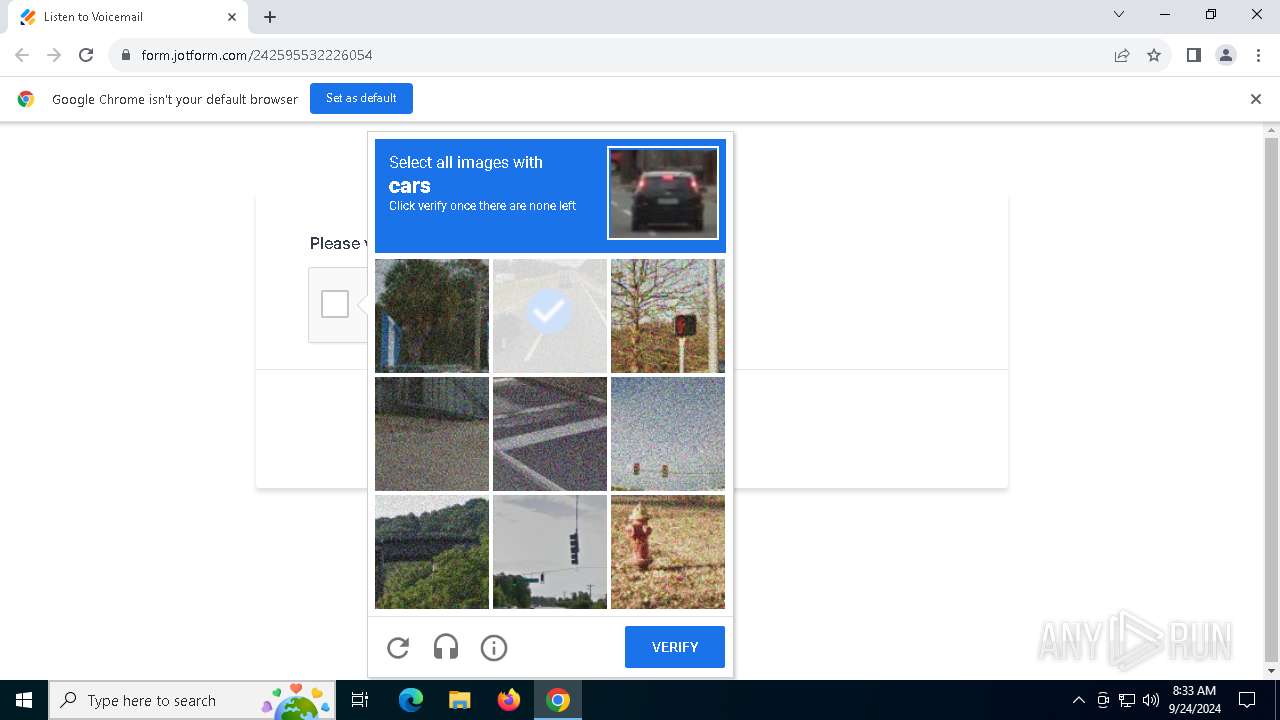The image size is (1280, 720).
Task: Share this page icon
Action: pyautogui.click(x=1122, y=55)
